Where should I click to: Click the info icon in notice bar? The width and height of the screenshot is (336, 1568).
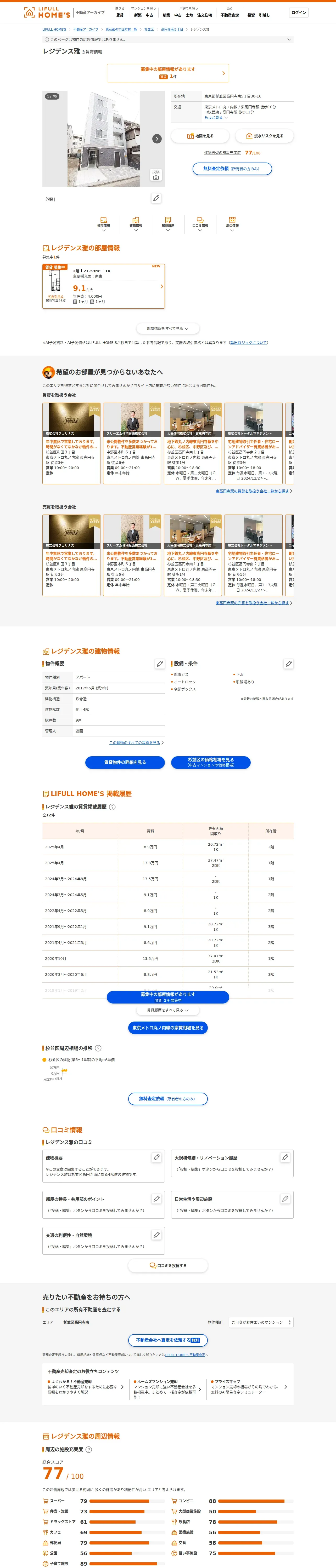pyautogui.click(x=47, y=39)
